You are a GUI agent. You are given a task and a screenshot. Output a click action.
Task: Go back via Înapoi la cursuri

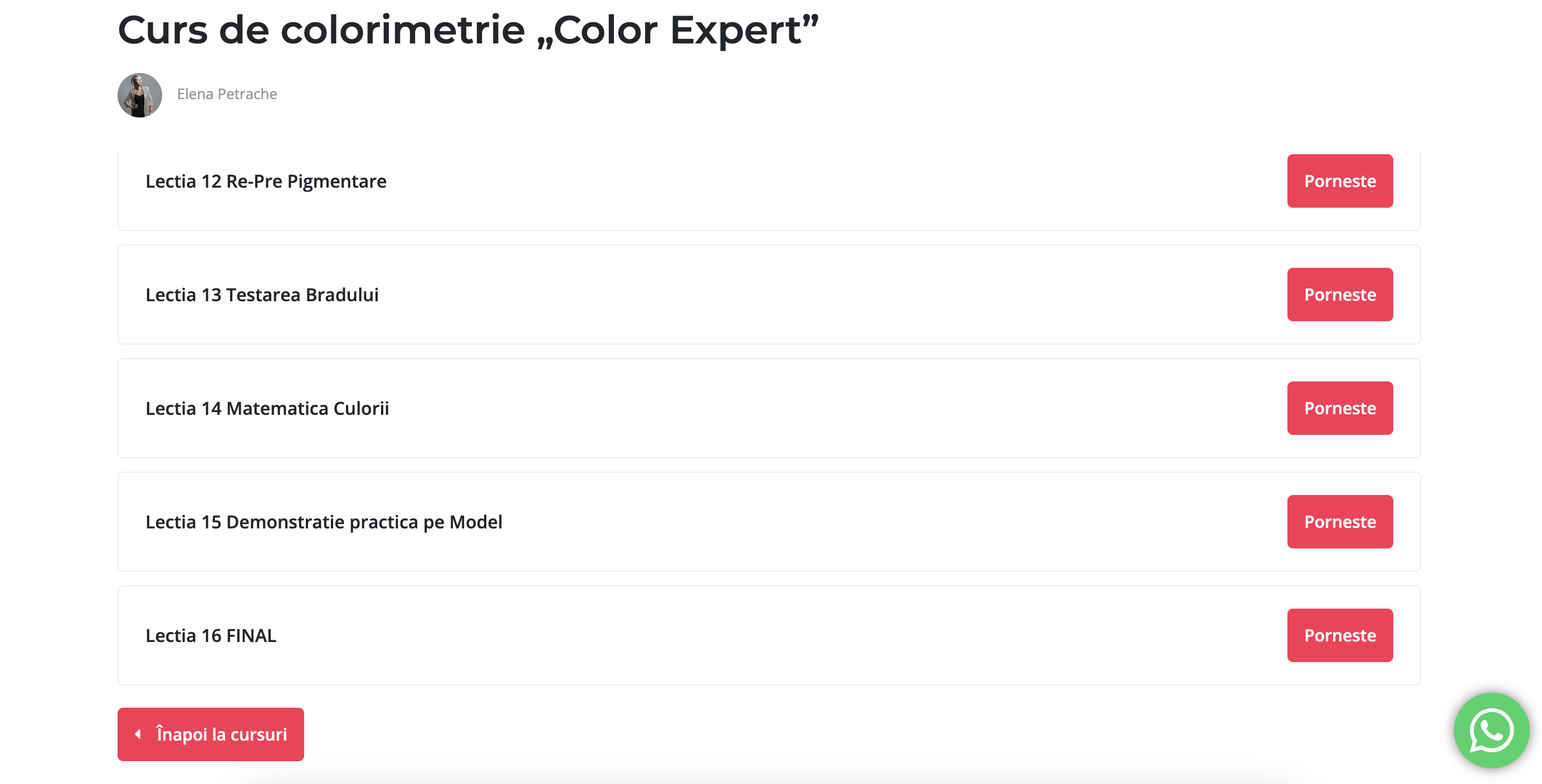221,734
